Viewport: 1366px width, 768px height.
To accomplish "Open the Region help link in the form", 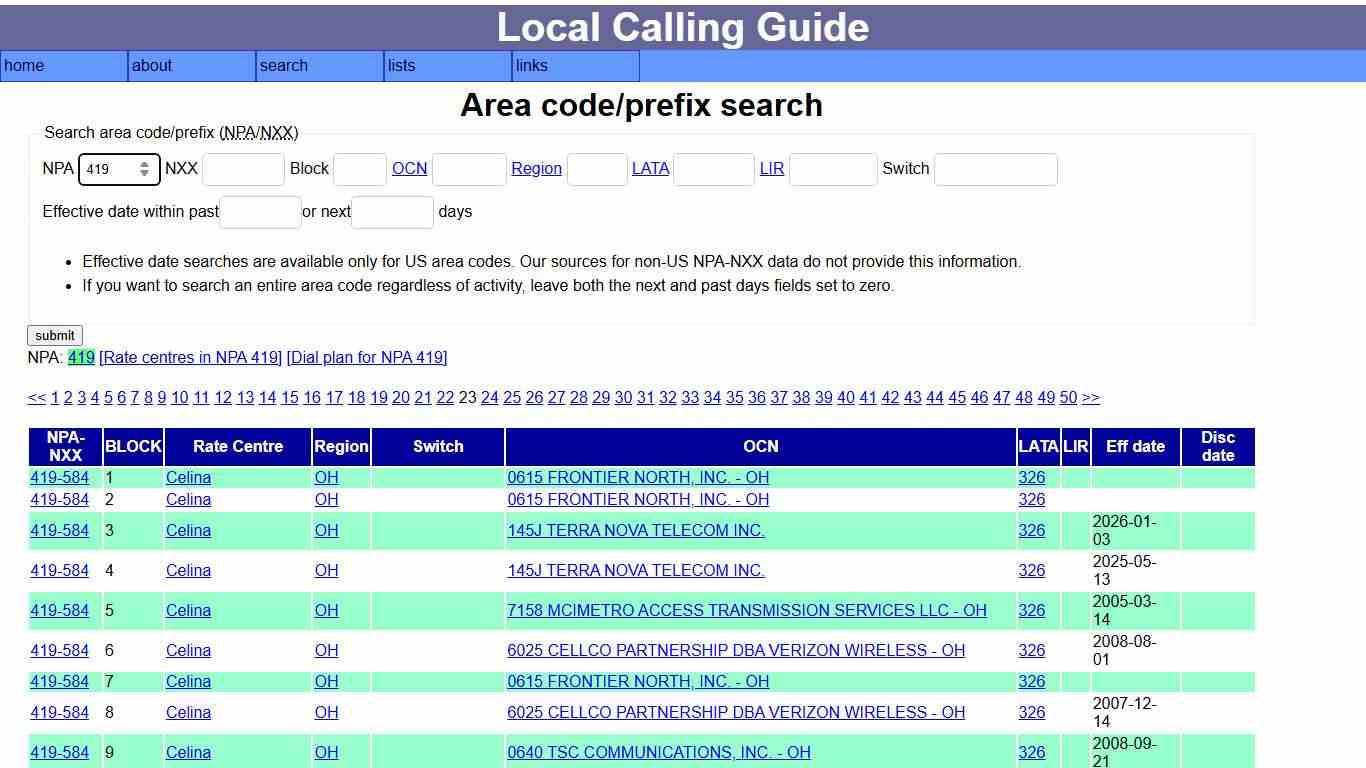I will [536, 168].
